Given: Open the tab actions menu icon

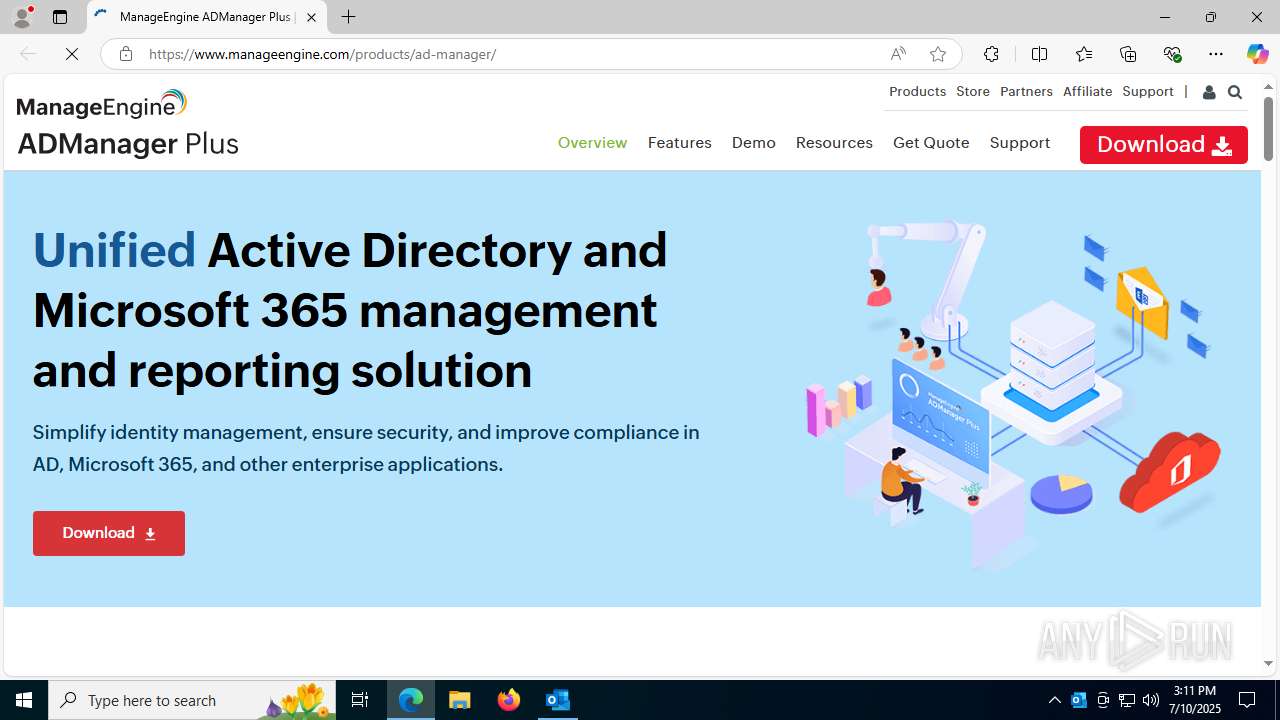Looking at the screenshot, I should (x=60, y=17).
